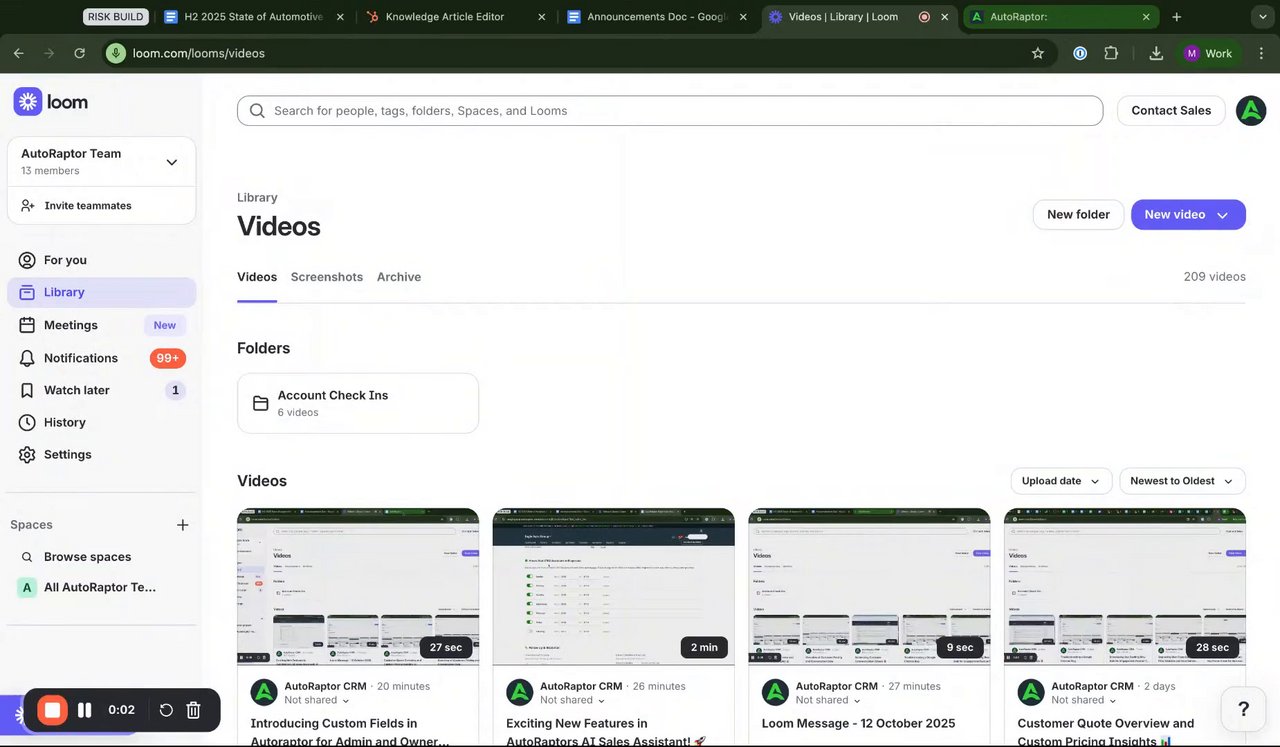Click the search Looms input field
1280x747 pixels.
pos(670,111)
